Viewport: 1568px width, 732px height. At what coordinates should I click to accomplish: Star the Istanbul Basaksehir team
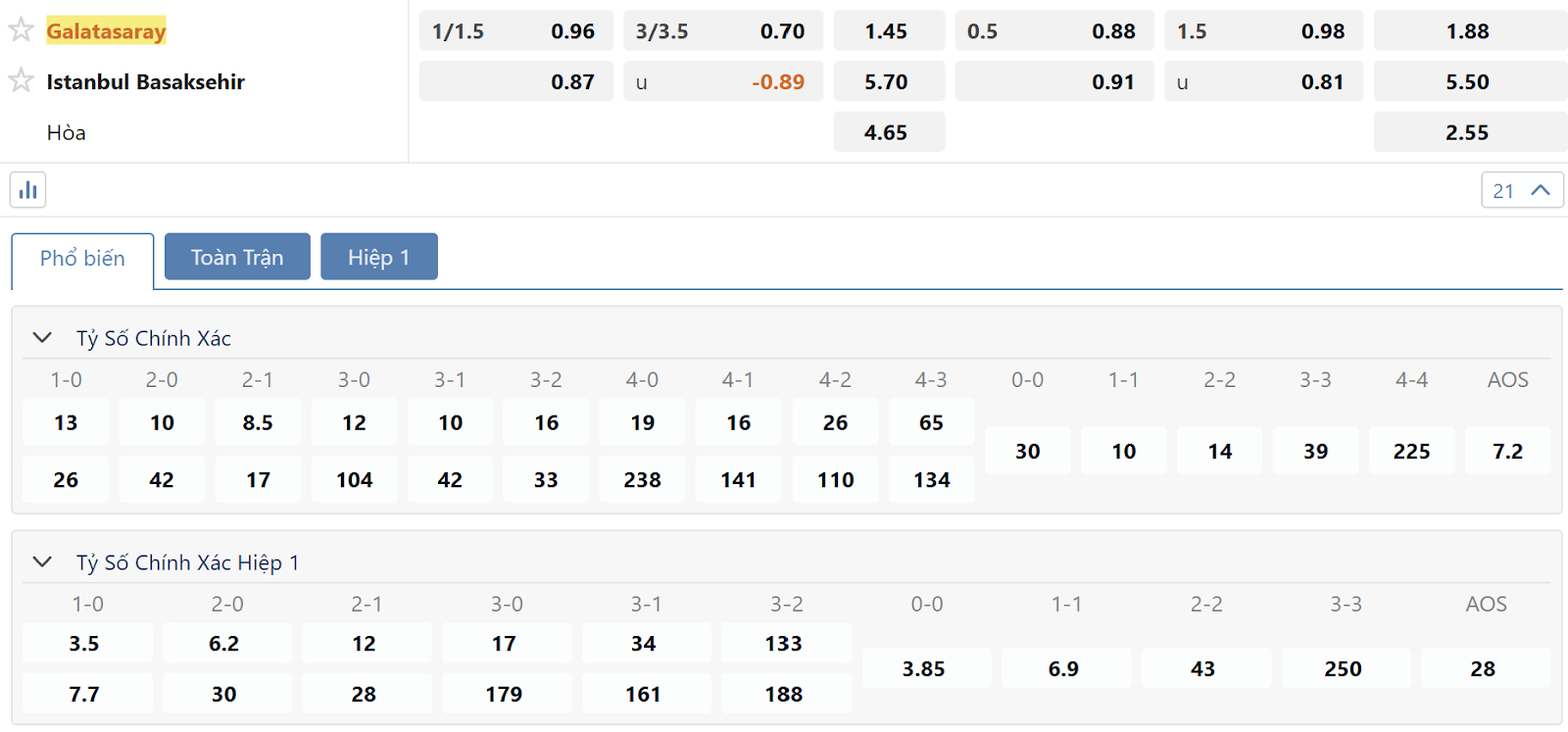point(21,80)
